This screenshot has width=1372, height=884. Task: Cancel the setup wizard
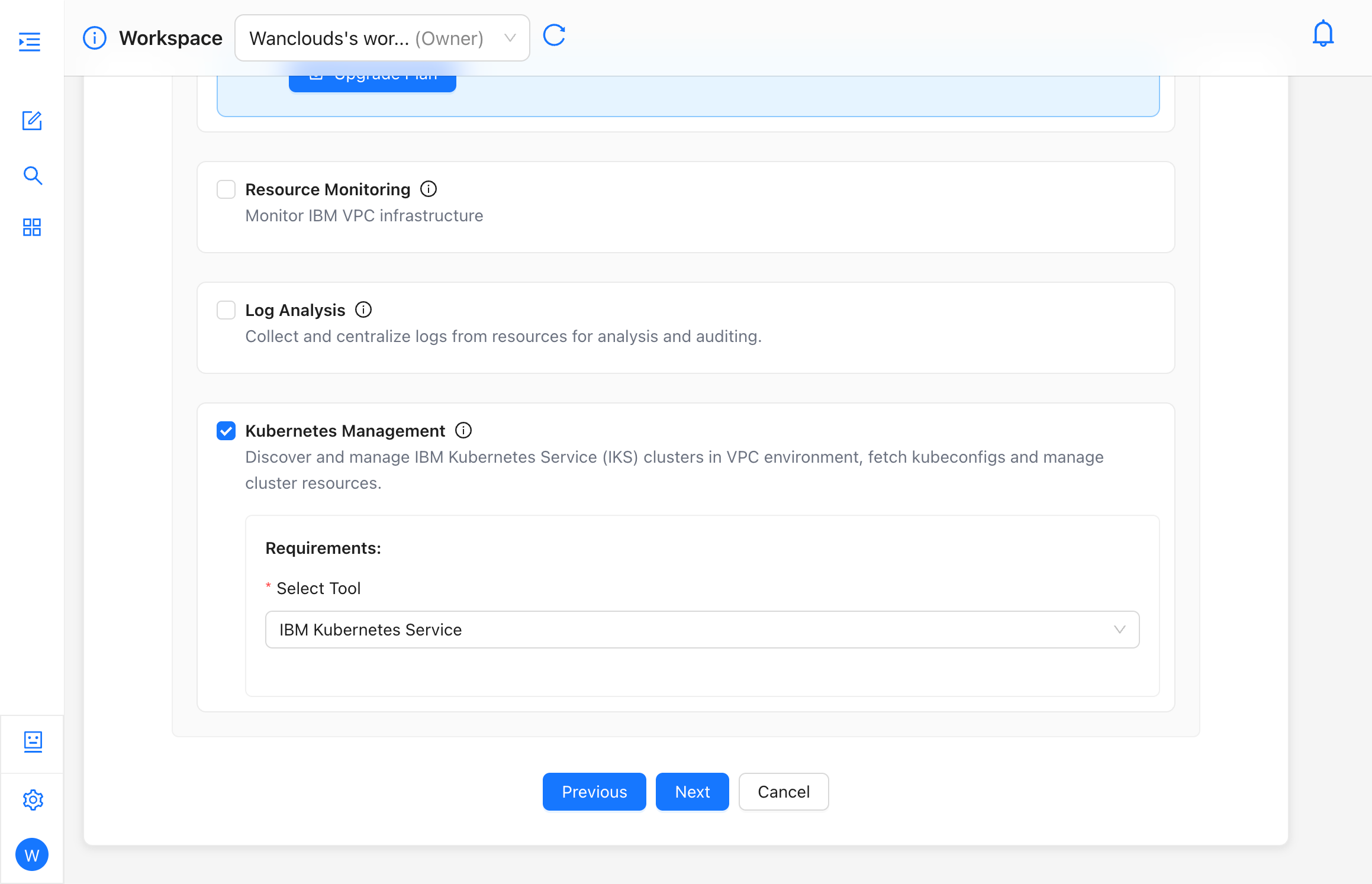pyautogui.click(x=784, y=792)
